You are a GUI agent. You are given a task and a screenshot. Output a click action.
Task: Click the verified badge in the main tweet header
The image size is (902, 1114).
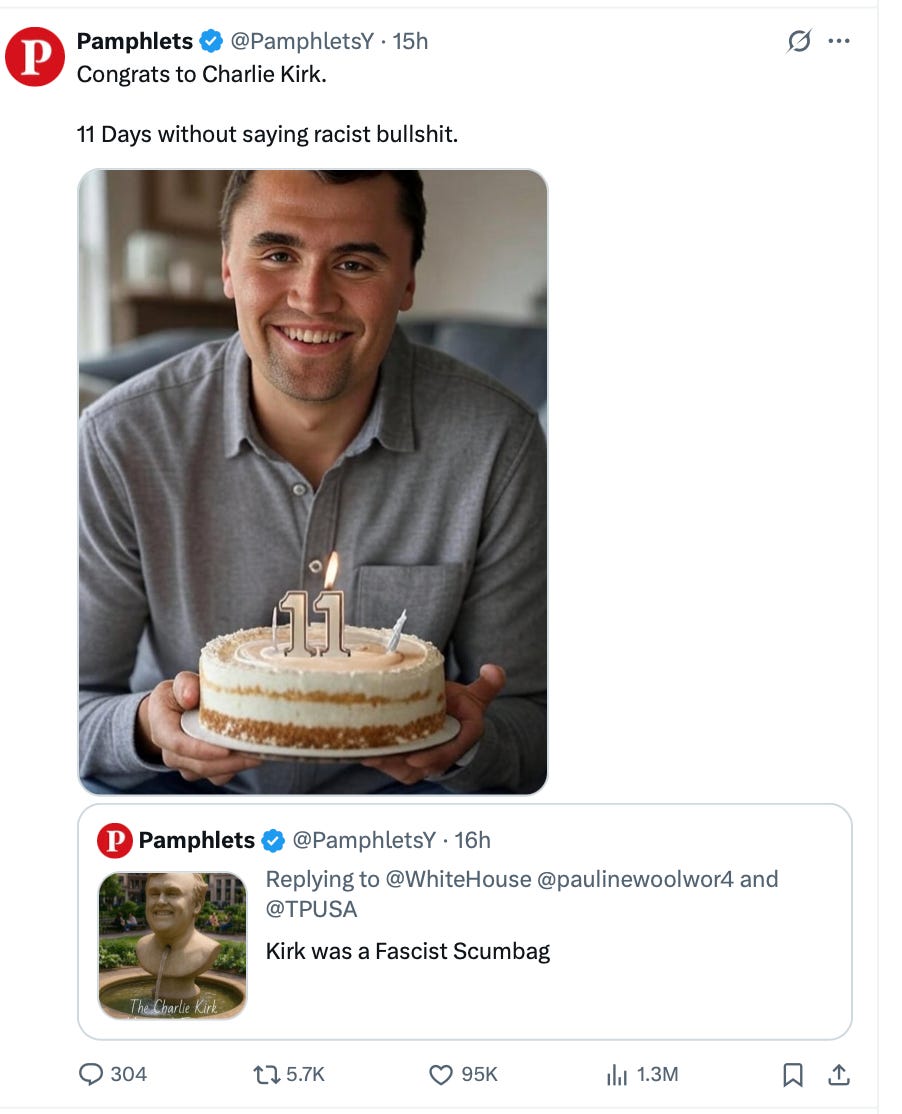(210, 41)
